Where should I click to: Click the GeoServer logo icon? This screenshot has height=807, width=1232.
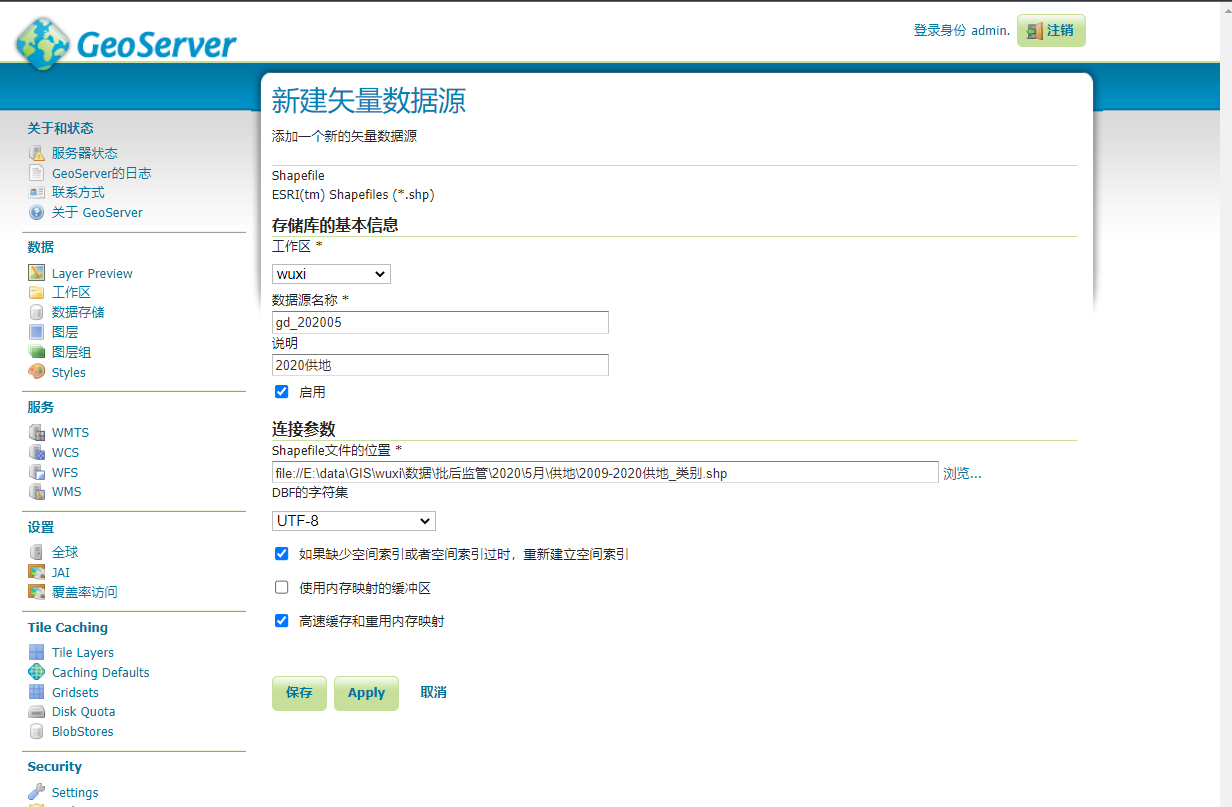pos(42,44)
